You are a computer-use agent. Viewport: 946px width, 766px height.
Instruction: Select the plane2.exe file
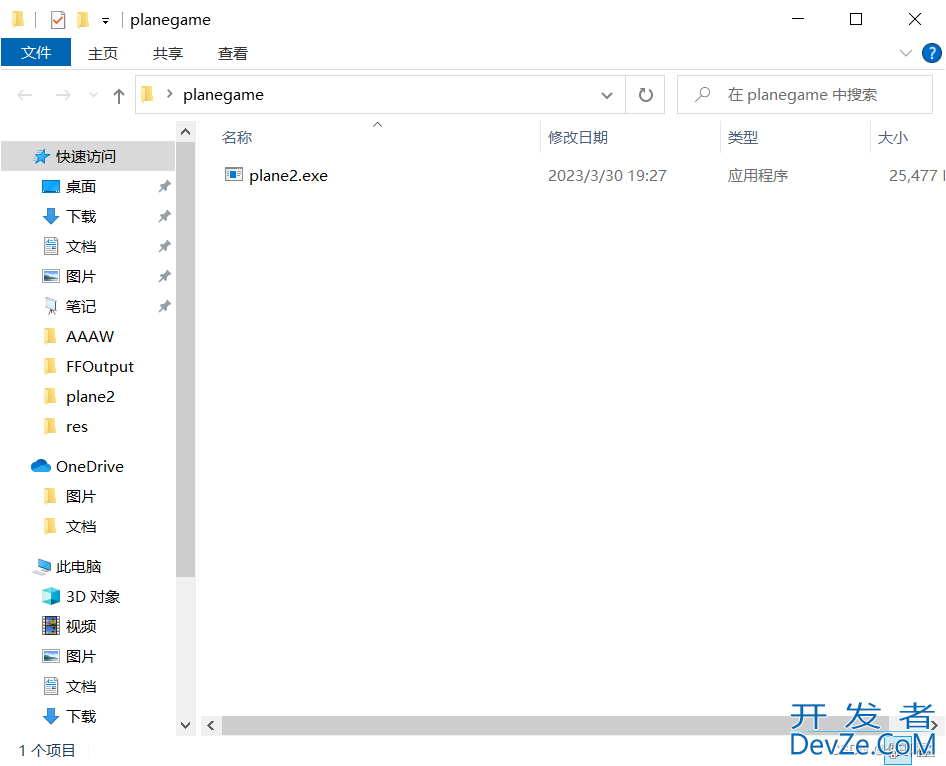288,176
